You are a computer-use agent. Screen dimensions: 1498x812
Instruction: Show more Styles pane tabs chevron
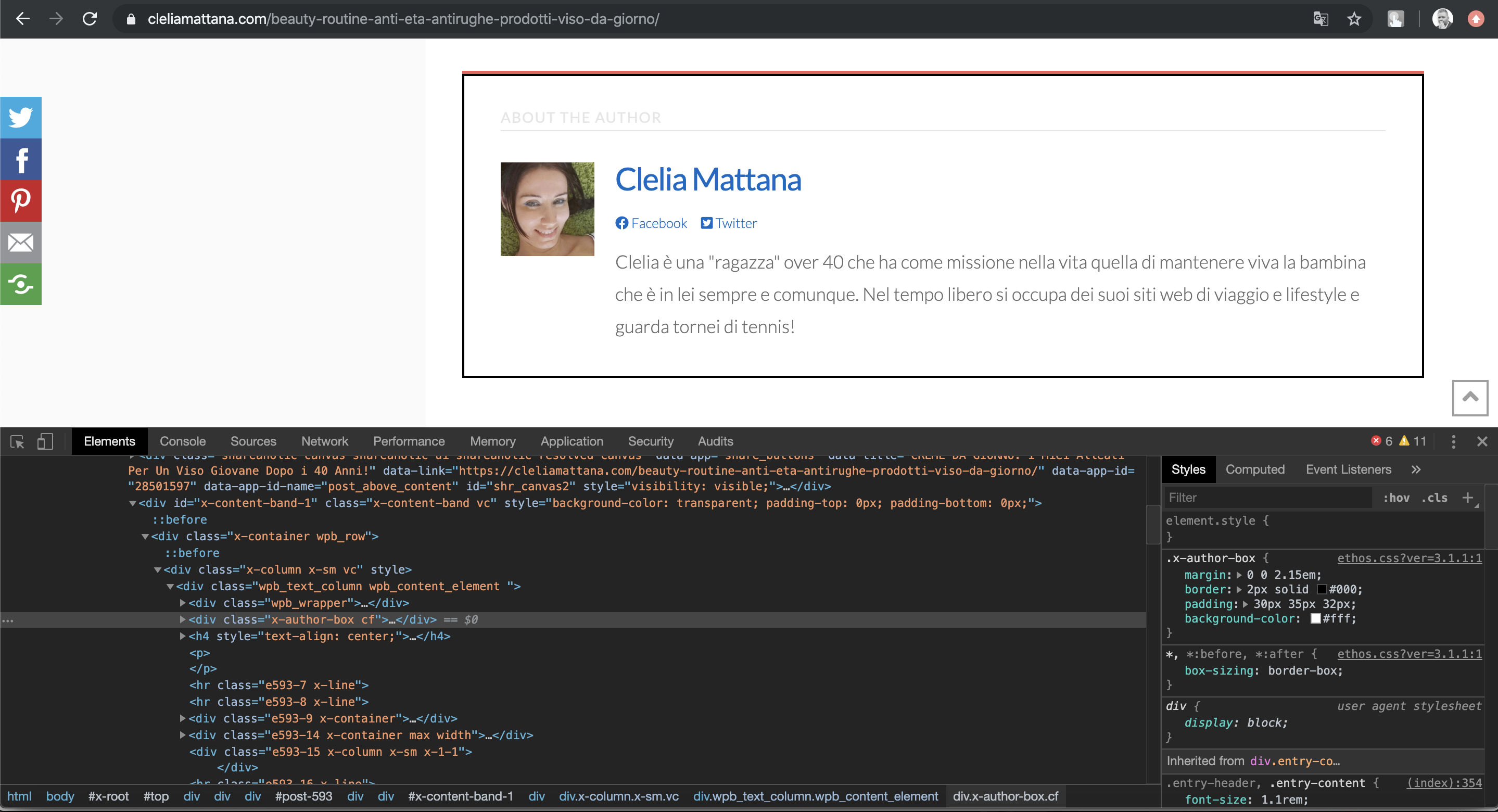coord(1416,470)
